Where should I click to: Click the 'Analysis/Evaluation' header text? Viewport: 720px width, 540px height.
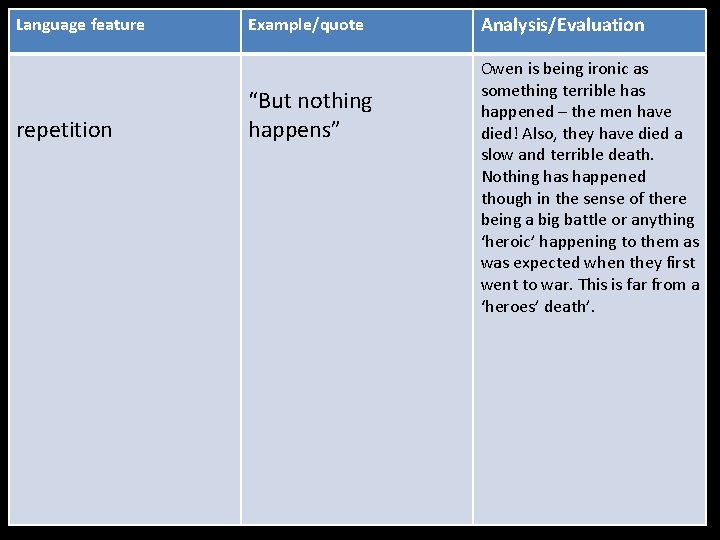coord(562,25)
